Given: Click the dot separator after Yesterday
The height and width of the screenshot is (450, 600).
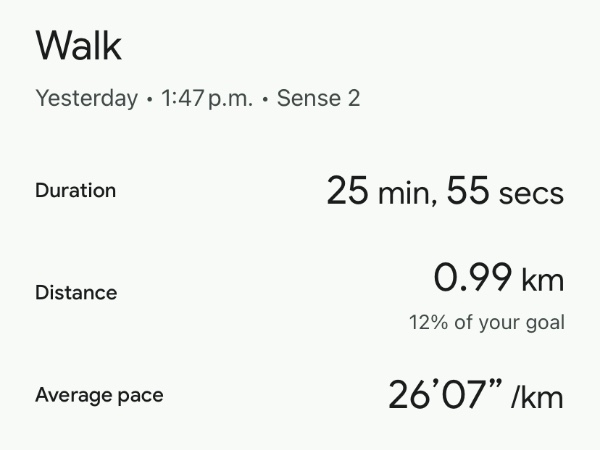Looking at the screenshot, I should tap(148, 100).
